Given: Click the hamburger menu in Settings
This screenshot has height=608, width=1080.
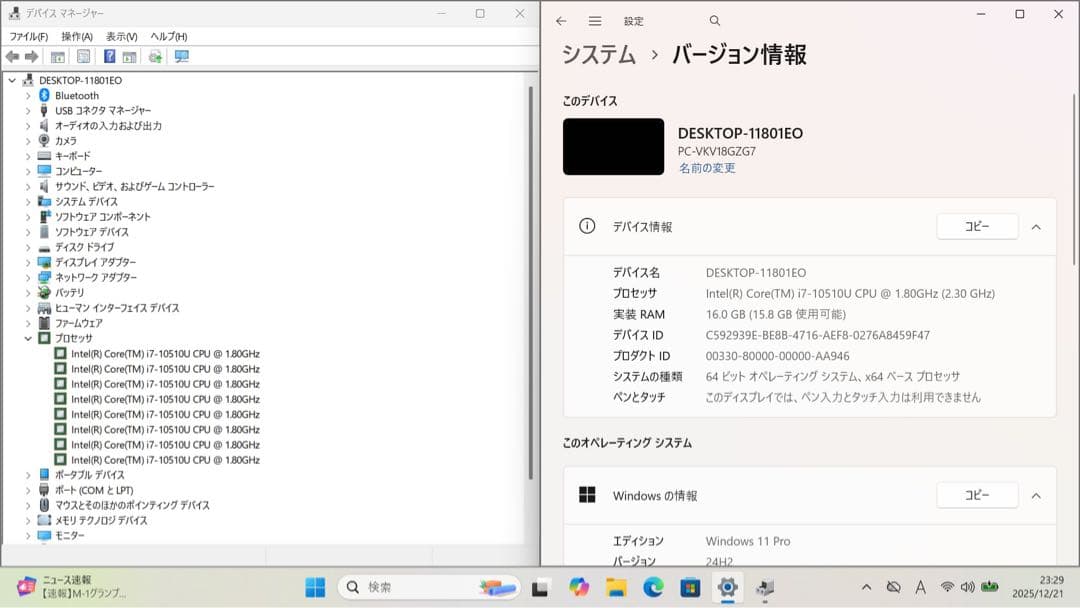Looking at the screenshot, I should tap(593, 20).
